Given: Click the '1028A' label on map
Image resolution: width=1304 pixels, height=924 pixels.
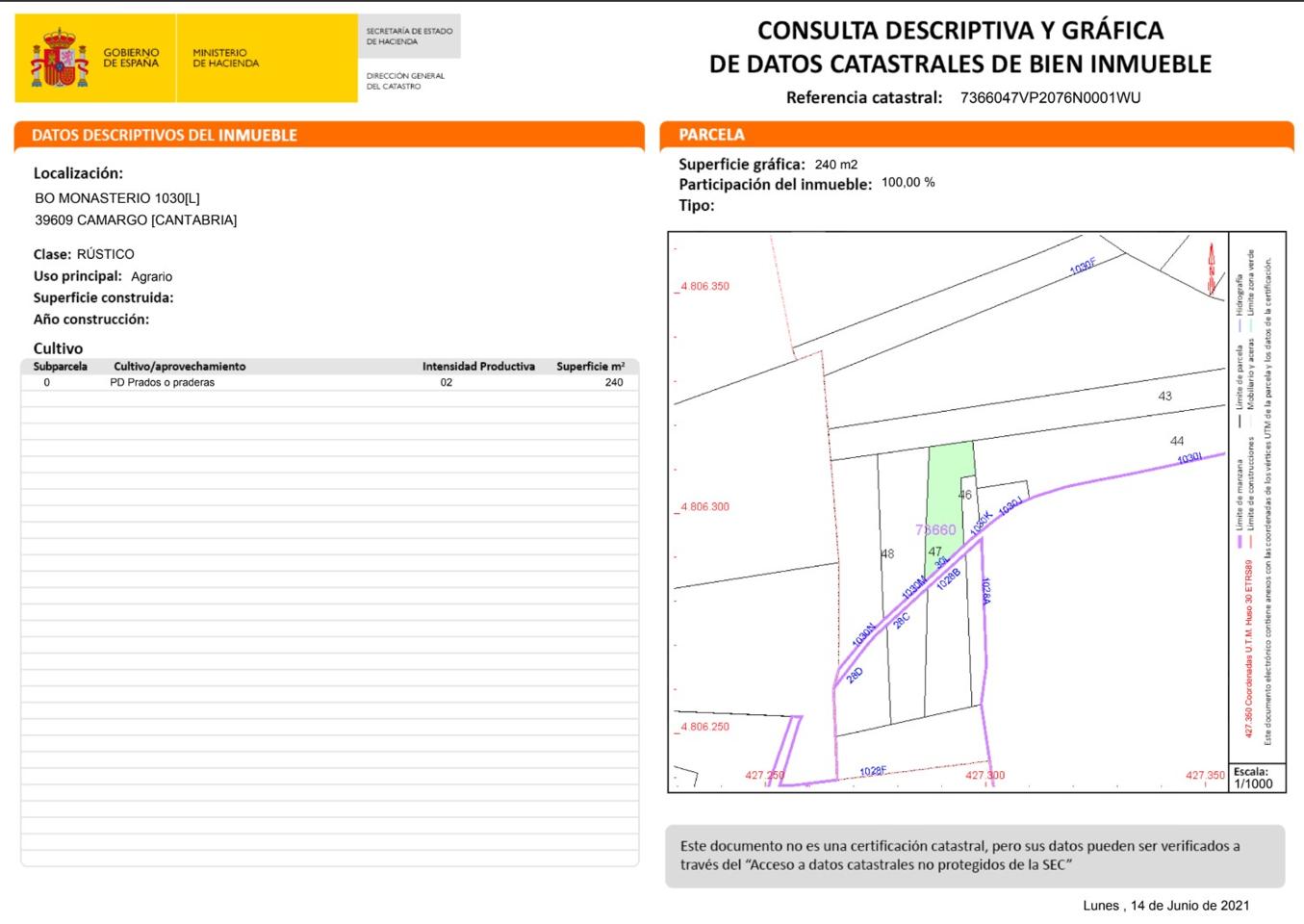Looking at the screenshot, I should [x=986, y=590].
